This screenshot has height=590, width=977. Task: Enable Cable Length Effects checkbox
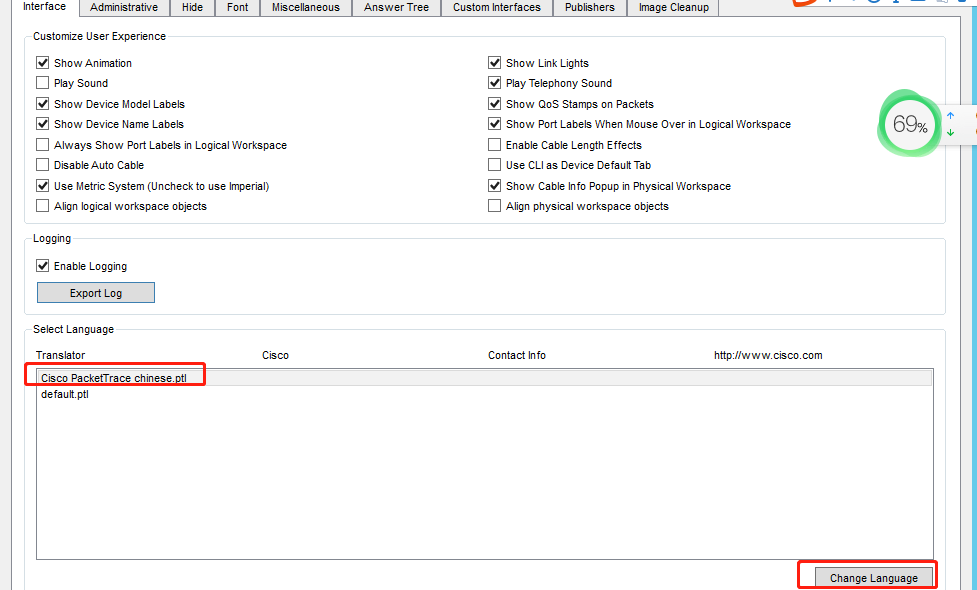[494, 145]
